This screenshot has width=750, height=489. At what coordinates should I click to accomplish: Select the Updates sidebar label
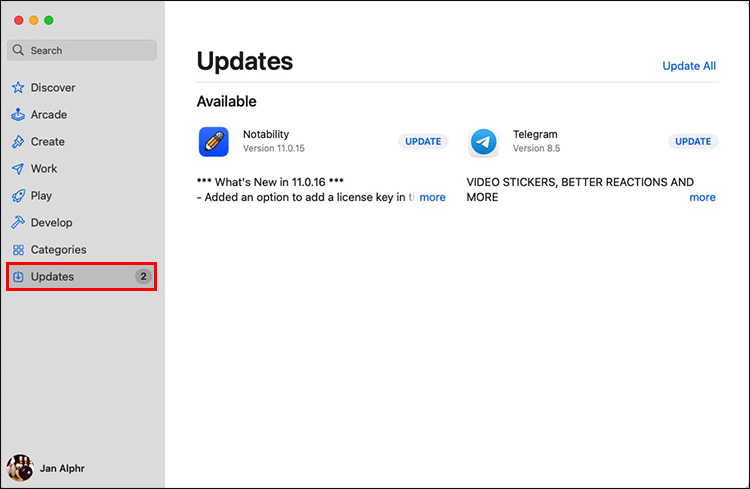coord(52,277)
